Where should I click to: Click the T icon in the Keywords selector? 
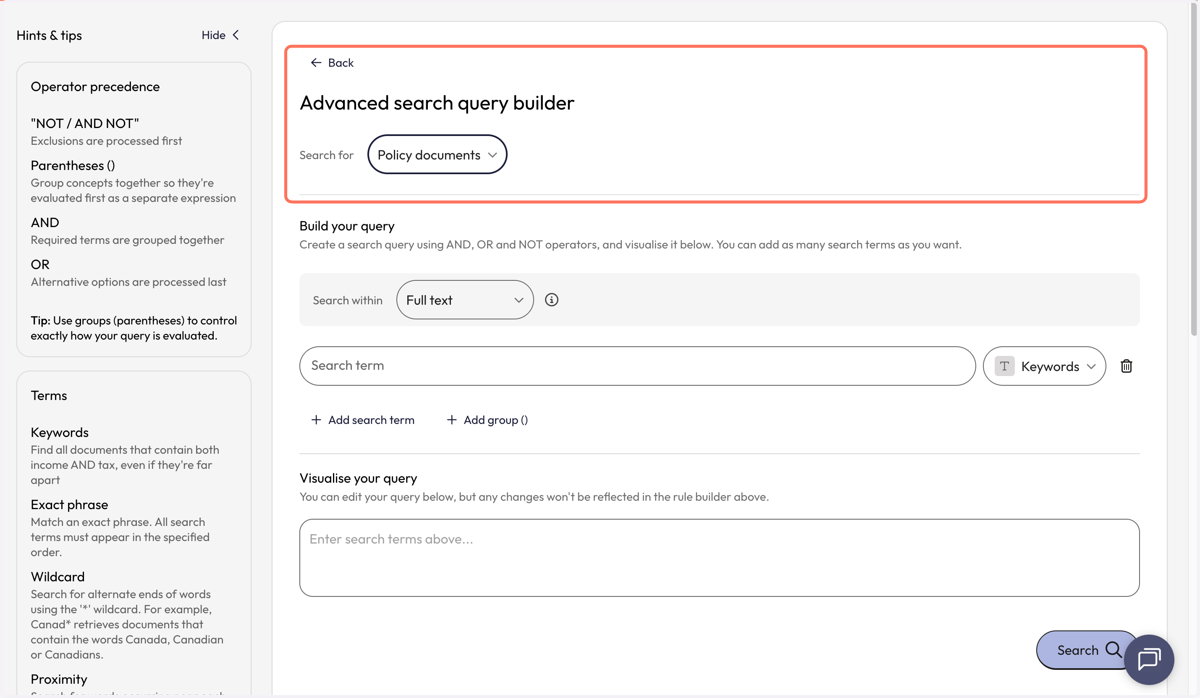click(x=1005, y=366)
